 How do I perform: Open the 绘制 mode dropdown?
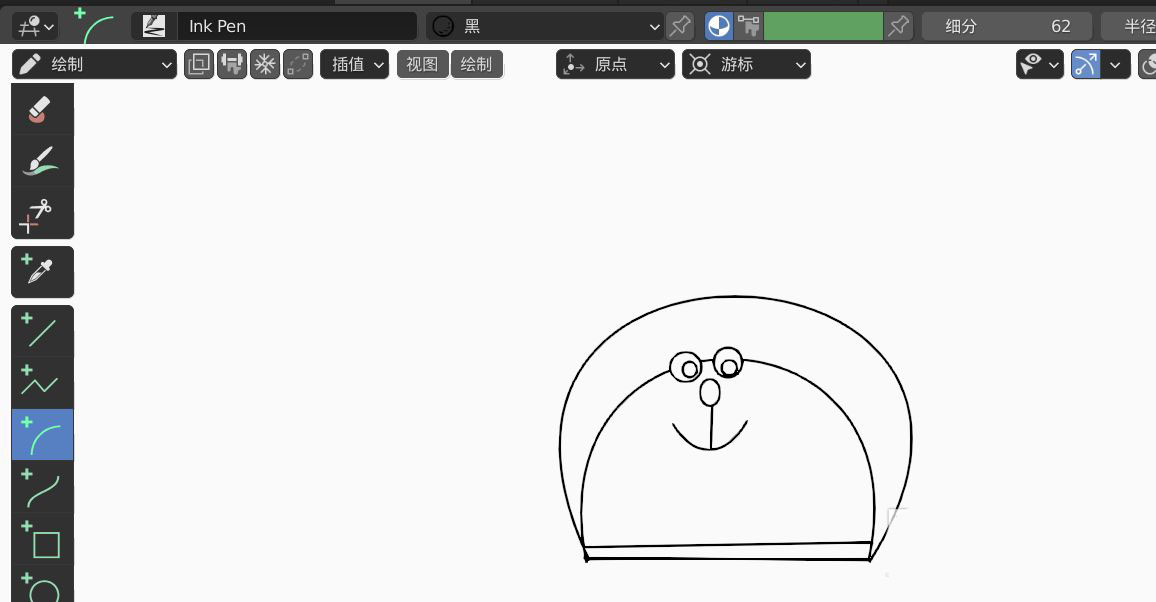click(x=94, y=65)
